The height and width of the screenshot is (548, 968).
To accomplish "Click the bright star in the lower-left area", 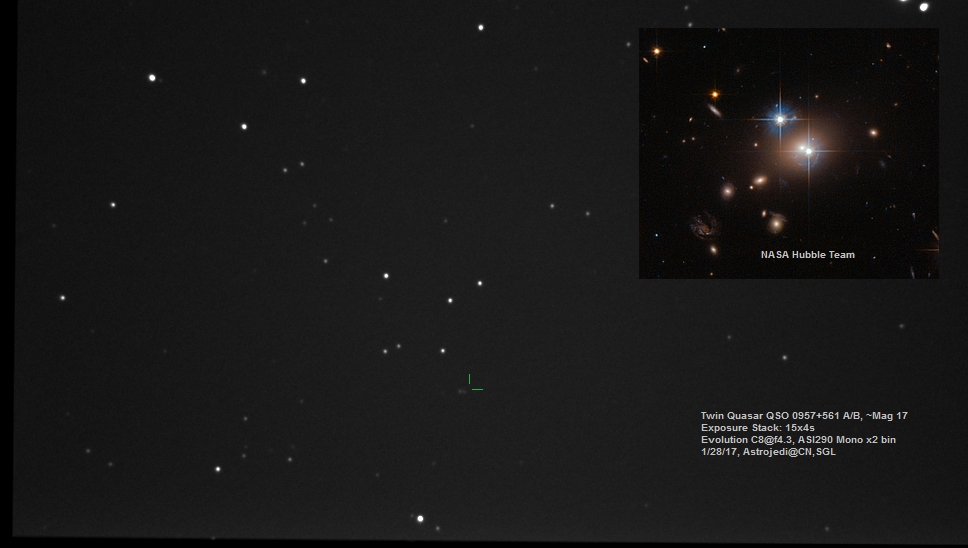I will click(x=217, y=468).
